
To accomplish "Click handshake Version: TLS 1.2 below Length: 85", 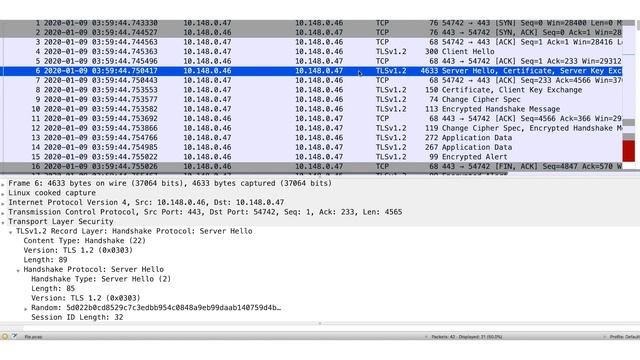I will tap(86, 298).
